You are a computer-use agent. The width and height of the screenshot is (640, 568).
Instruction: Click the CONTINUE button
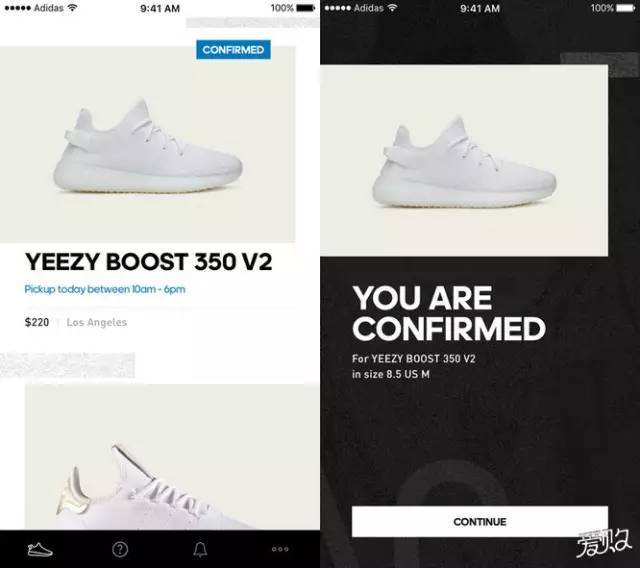480,521
